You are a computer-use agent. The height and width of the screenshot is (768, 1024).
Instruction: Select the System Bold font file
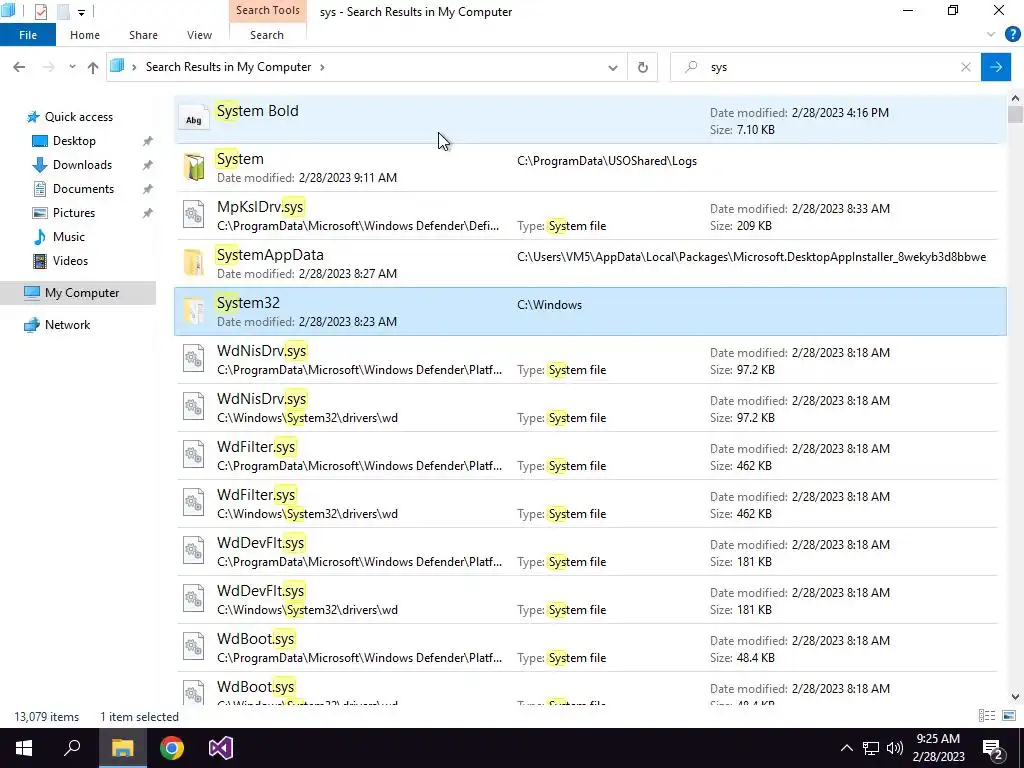(x=590, y=120)
